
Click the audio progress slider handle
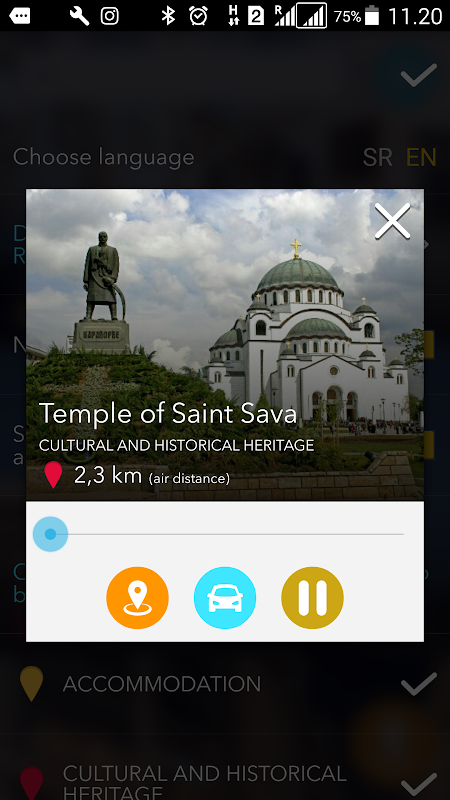coord(50,534)
